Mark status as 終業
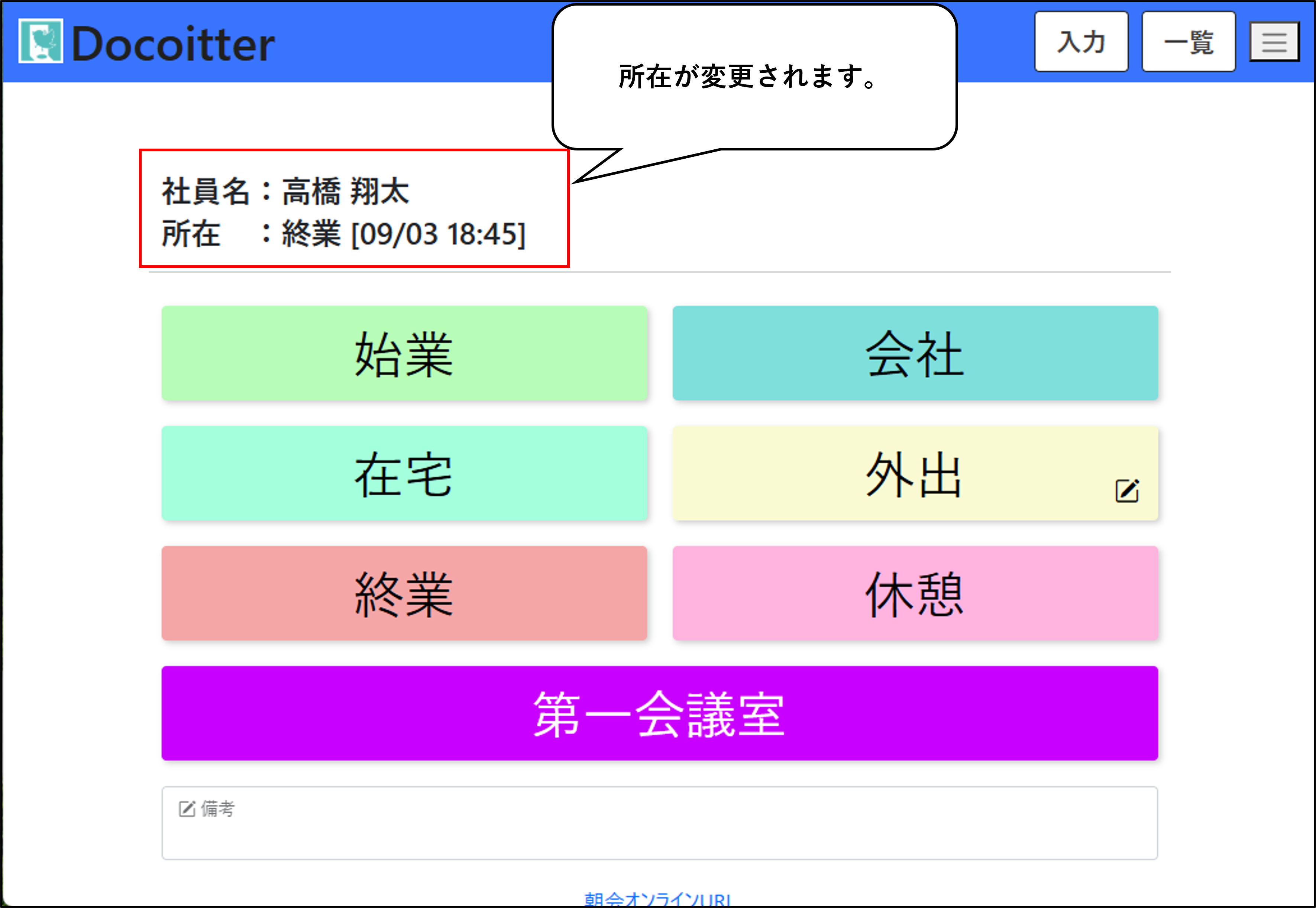 click(x=404, y=593)
